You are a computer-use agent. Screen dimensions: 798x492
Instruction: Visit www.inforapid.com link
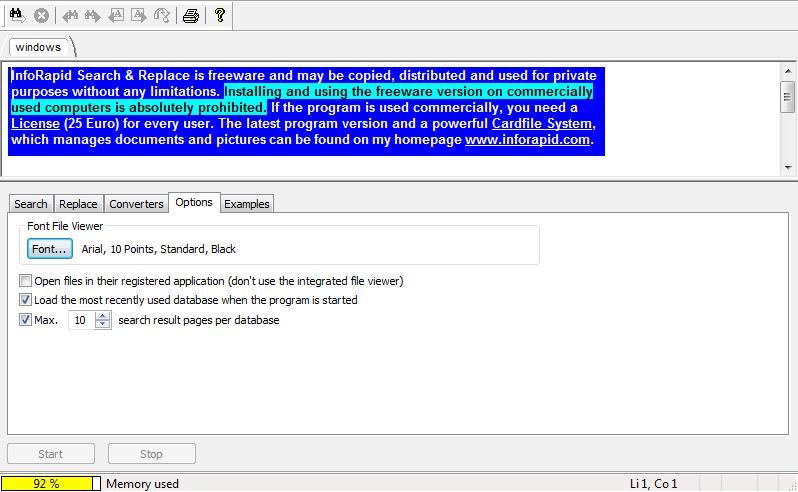(527, 139)
